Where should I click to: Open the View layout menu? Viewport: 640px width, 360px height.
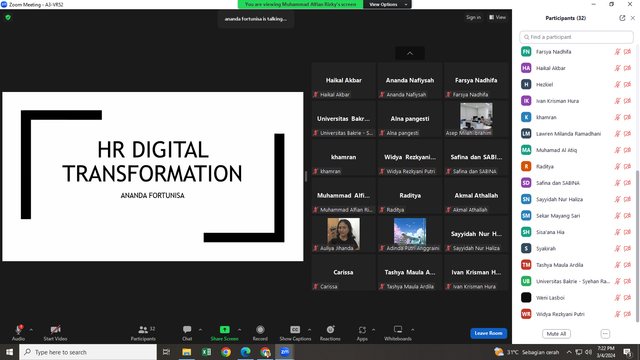[498, 18]
